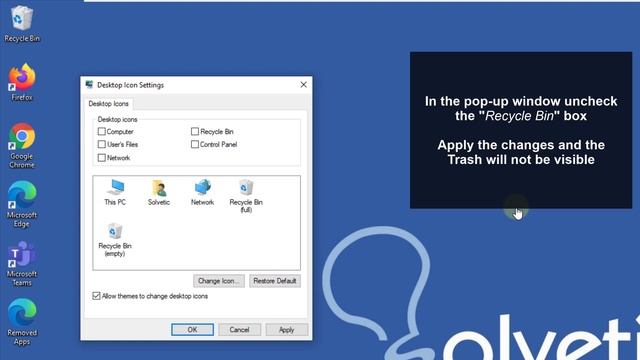
Task: Click the Cancel button
Action: [239, 330]
